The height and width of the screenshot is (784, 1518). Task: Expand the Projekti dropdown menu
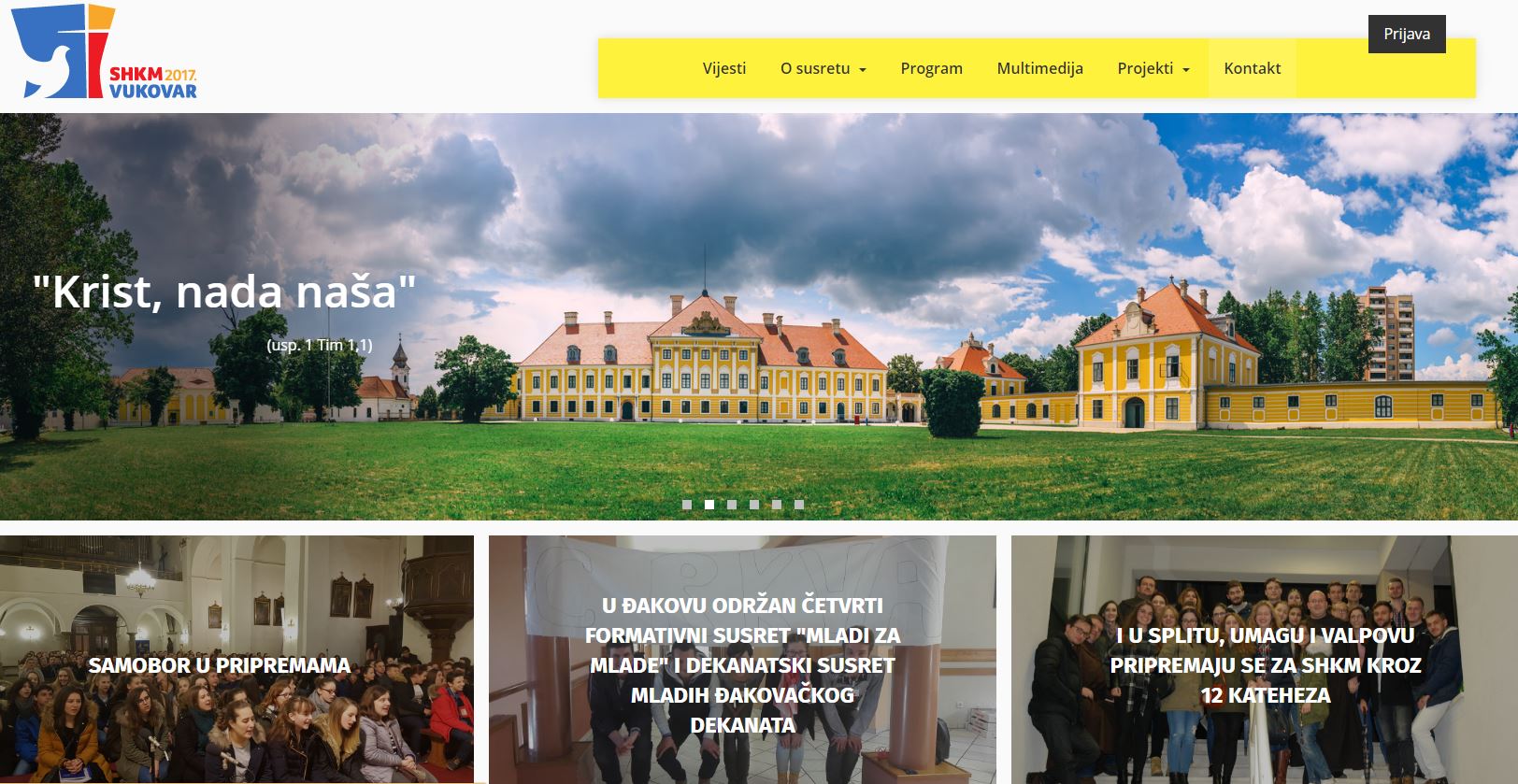1153,68
